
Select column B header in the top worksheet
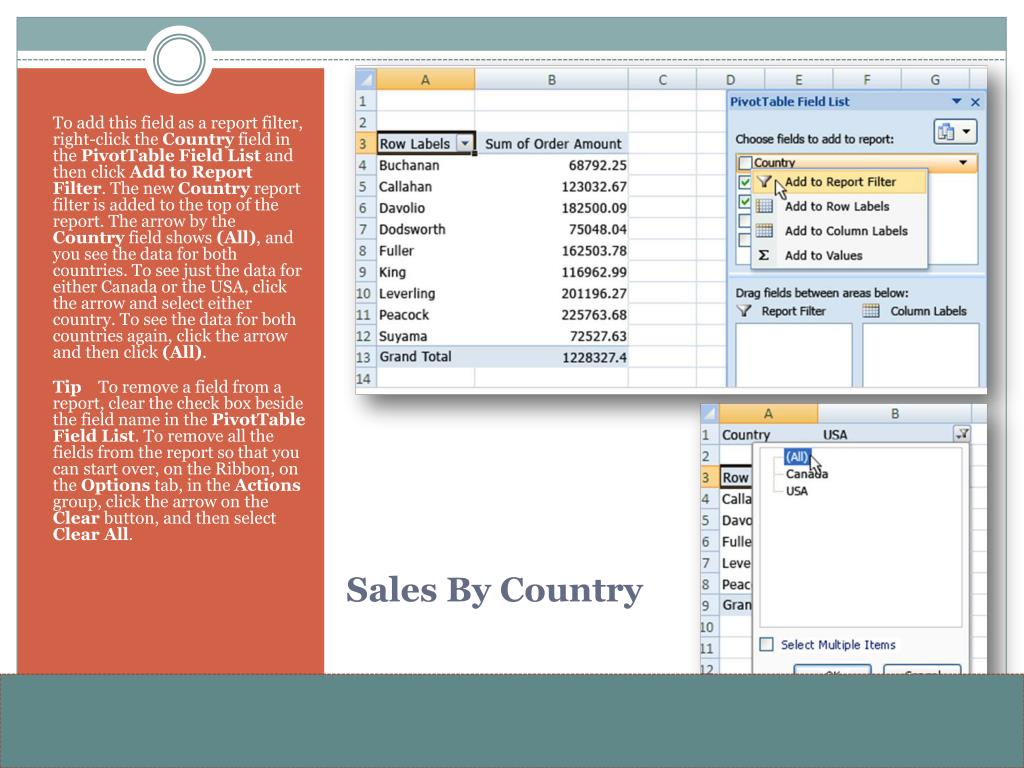[551, 80]
